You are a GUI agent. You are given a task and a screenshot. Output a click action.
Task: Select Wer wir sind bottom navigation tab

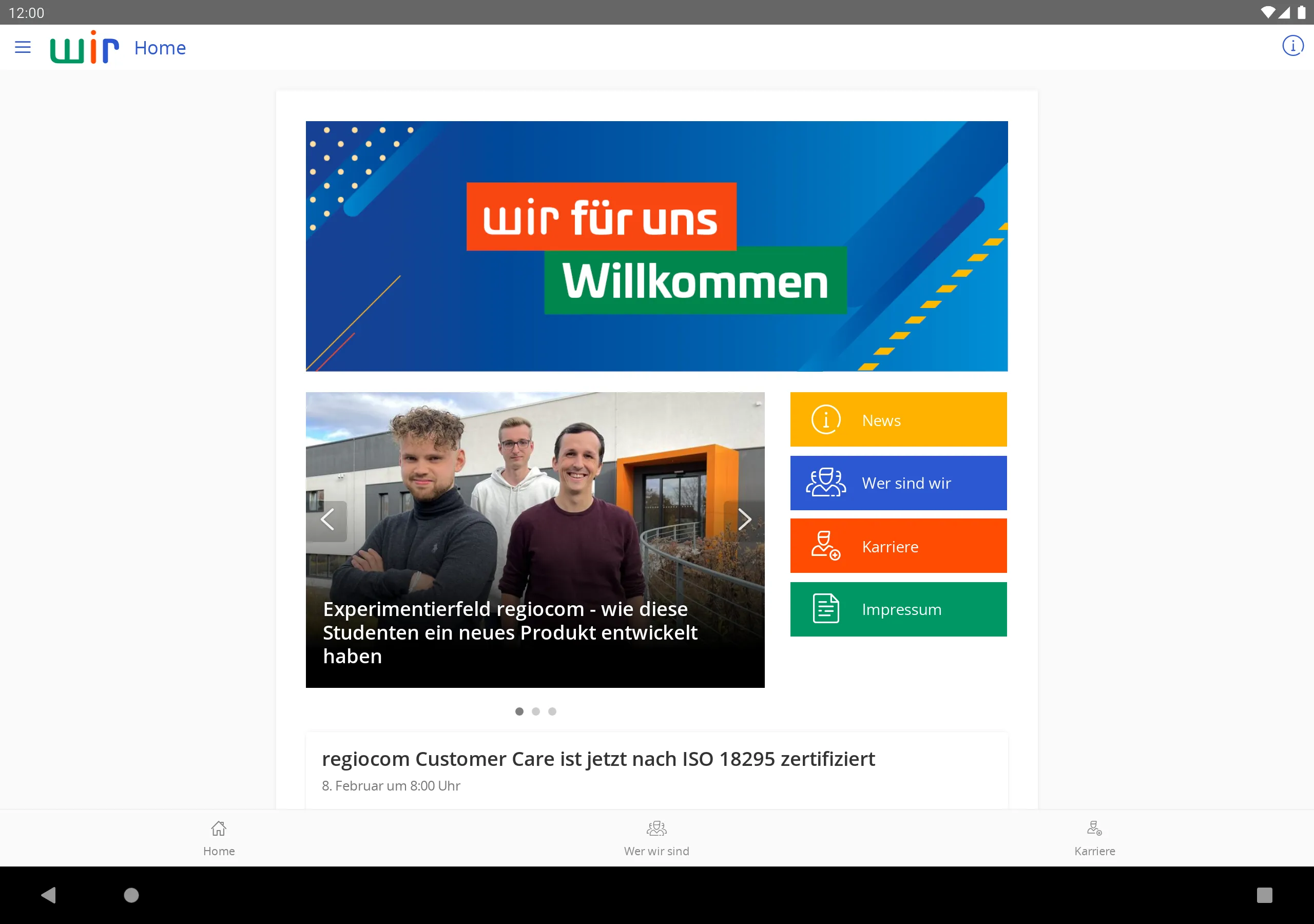click(657, 838)
